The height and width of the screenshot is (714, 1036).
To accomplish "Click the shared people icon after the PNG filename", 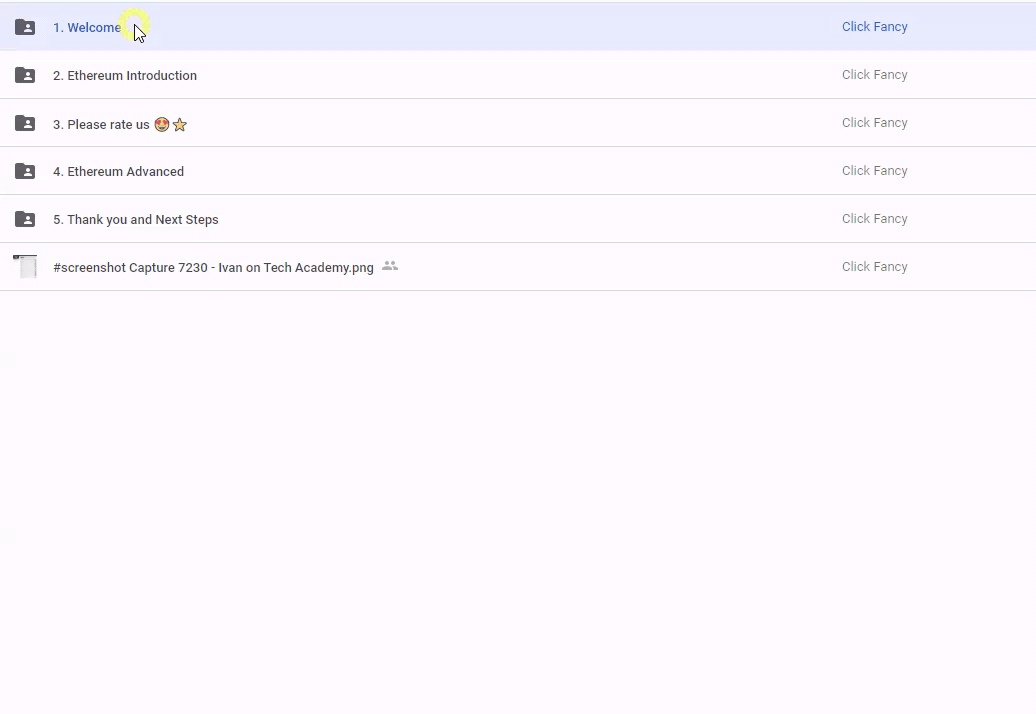I will (390, 266).
